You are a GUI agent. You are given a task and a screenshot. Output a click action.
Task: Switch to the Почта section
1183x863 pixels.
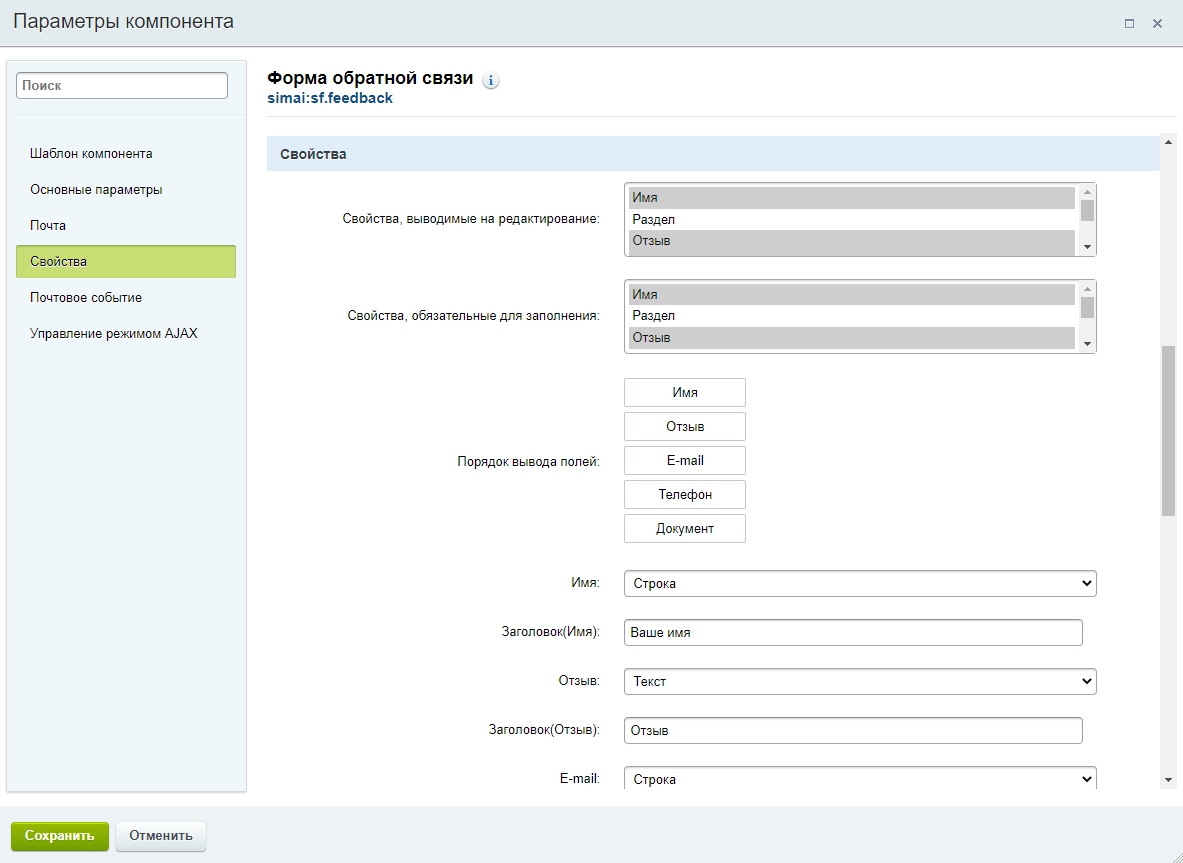click(48, 226)
